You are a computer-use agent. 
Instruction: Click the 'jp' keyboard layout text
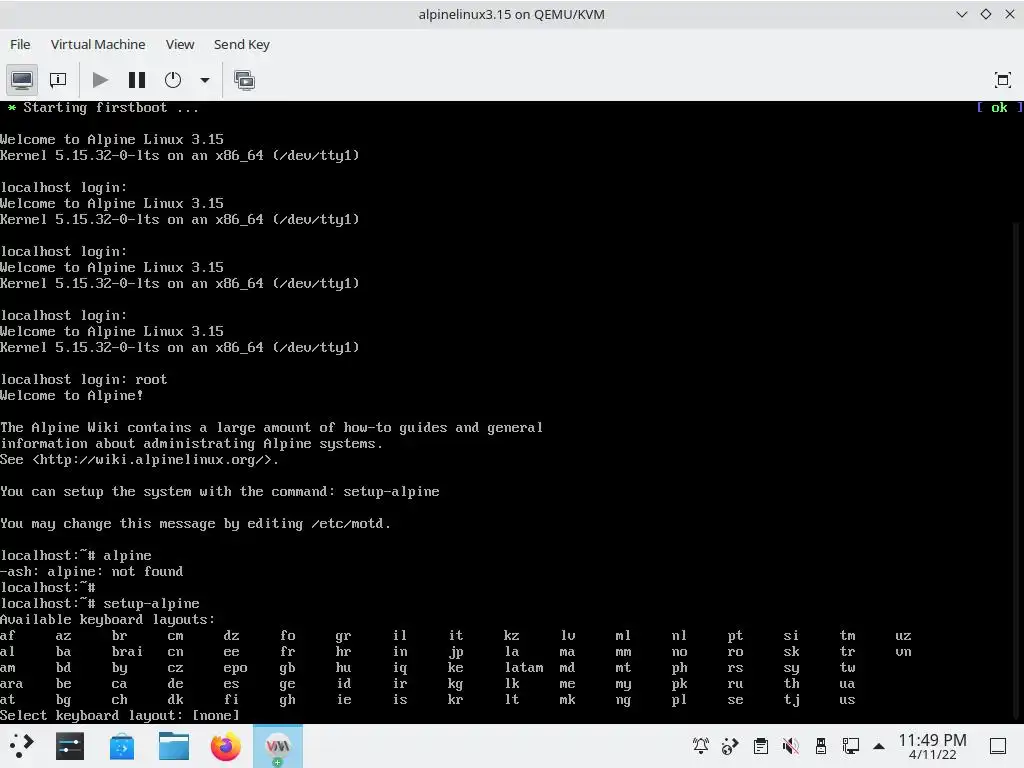tap(456, 652)
